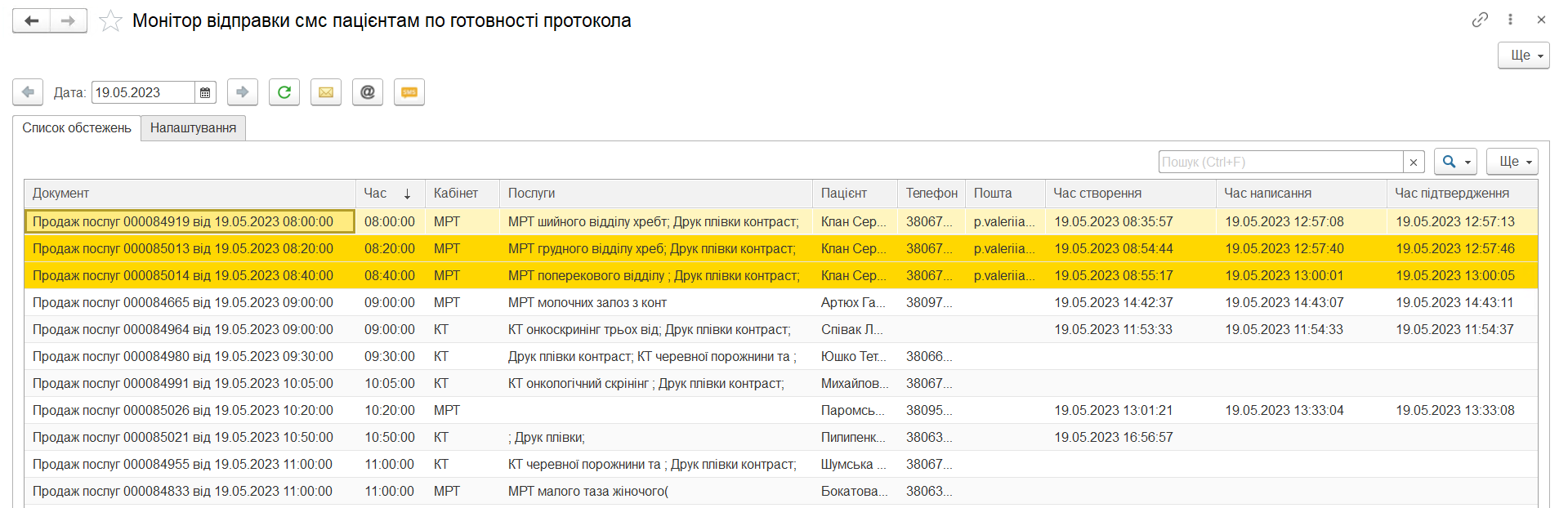Open the calendar date picker icon
Viewport: 1568px width, 508px height.
[205, 93]
